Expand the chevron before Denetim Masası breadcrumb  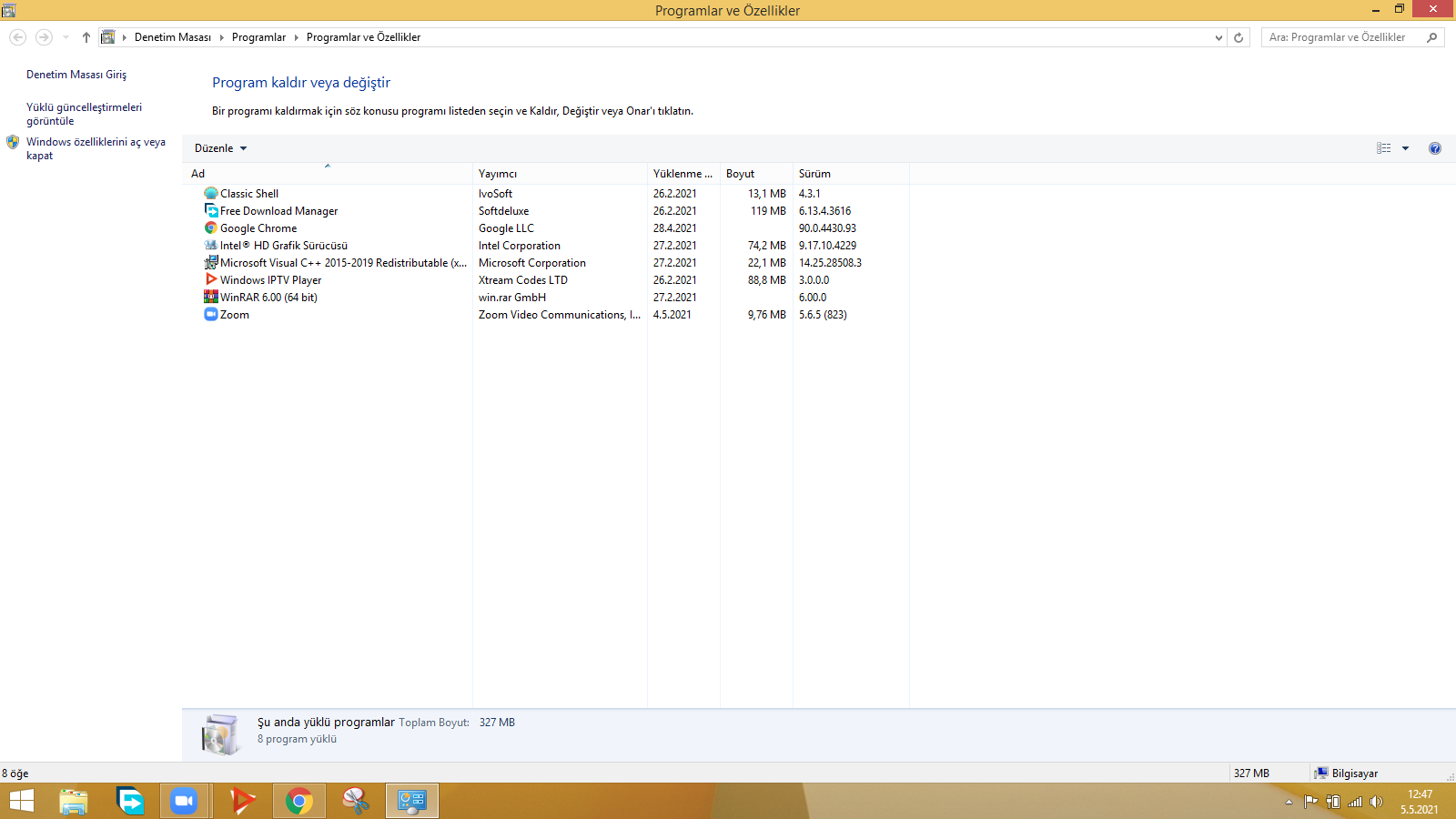[x=125, y=37]
